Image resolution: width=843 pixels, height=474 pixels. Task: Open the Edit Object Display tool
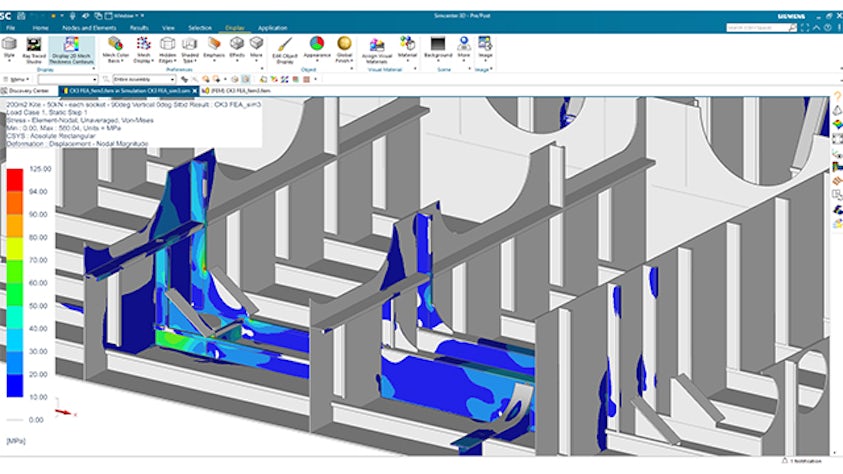[x=283, y=48]
